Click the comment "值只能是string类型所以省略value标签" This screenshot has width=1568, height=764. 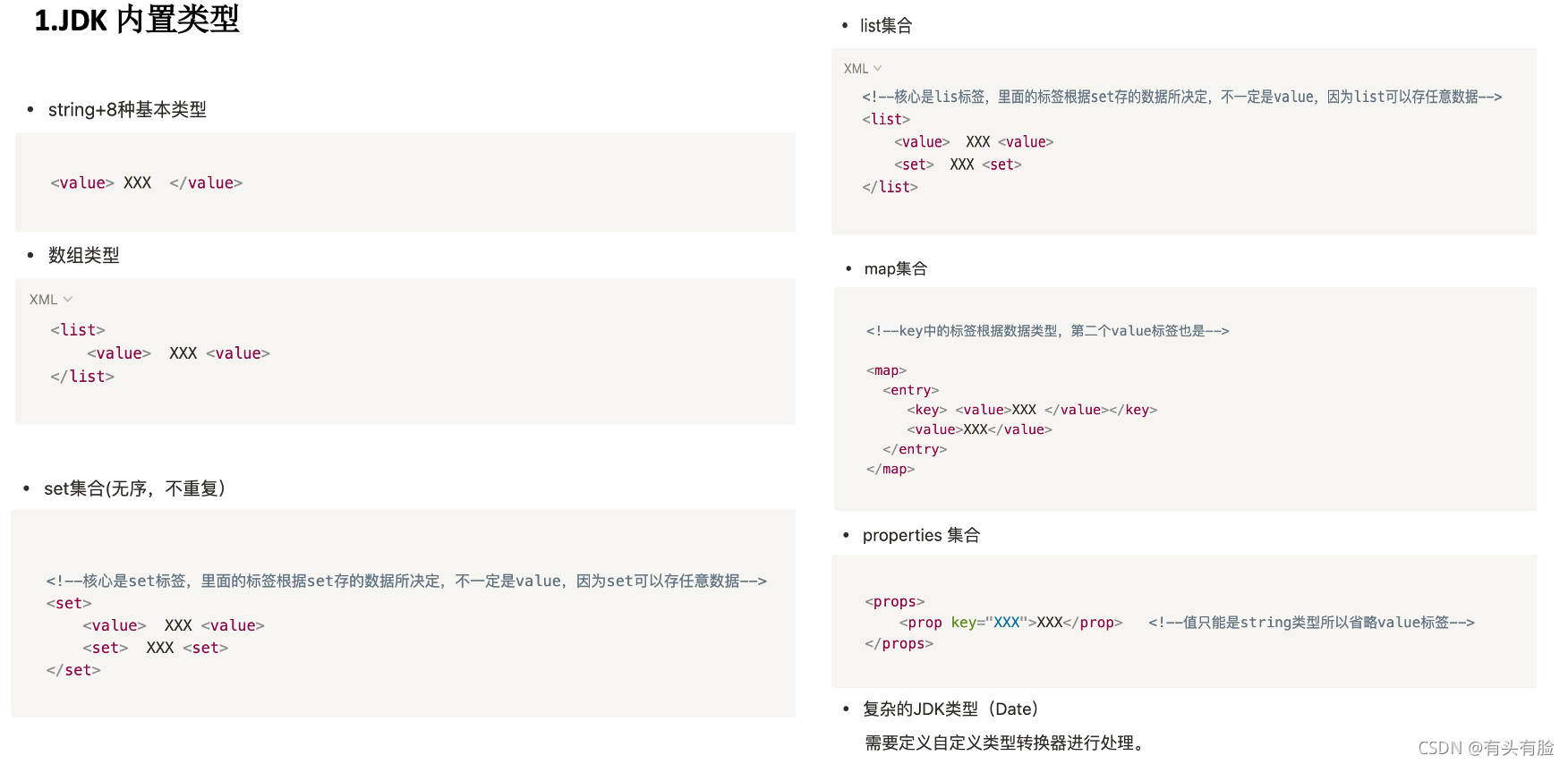[1312, 623]
